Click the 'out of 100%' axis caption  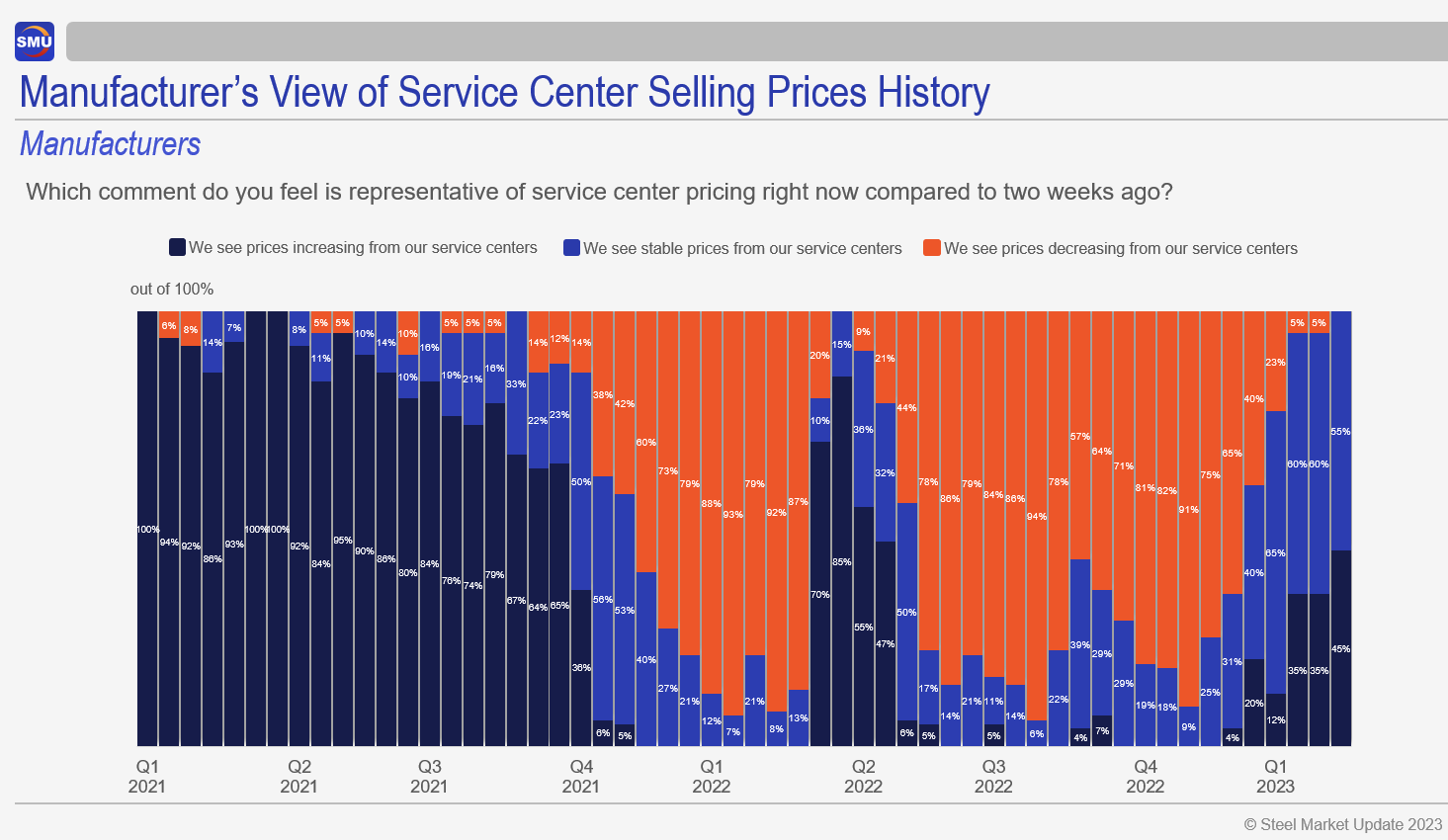172,290
